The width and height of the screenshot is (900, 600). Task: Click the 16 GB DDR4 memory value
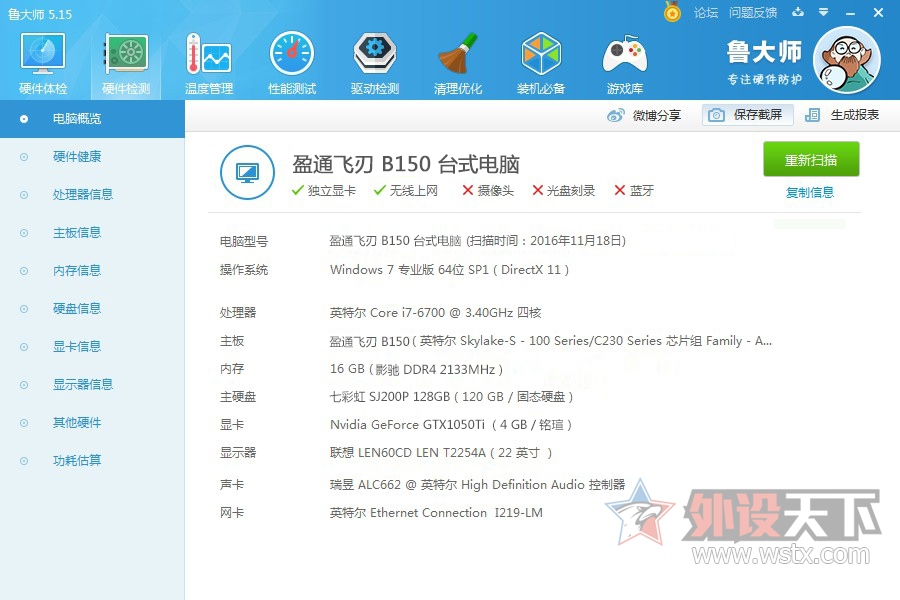[x=416, y=369]
